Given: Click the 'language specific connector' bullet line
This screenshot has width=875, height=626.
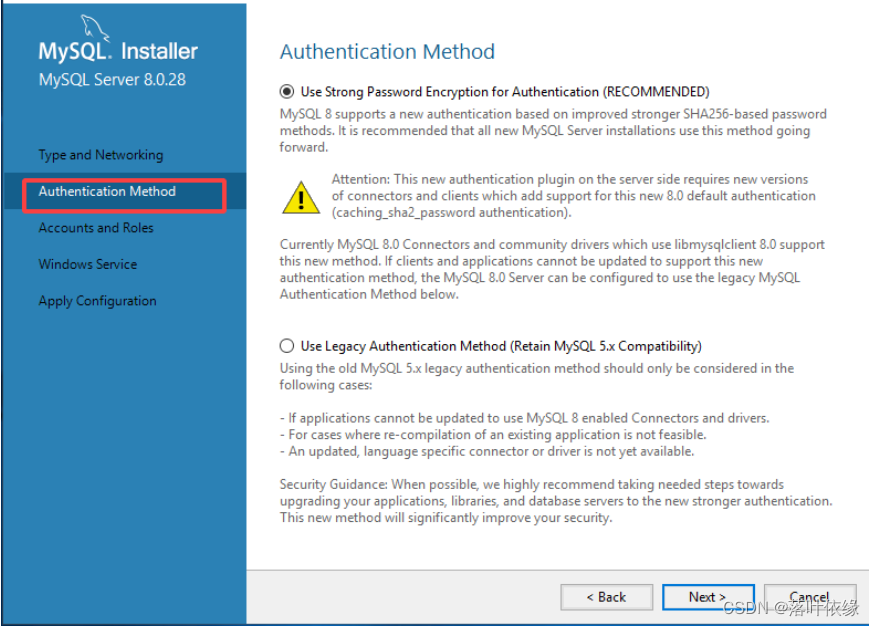Looking at the screenshot, I should tap(487, 451).
